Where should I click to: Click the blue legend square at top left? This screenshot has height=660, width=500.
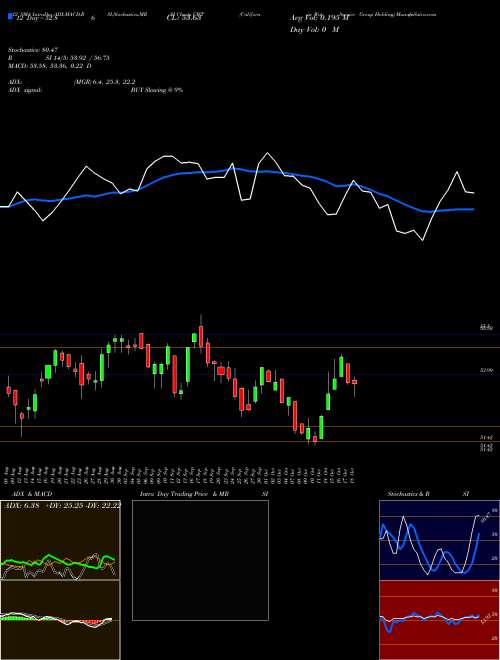coord(10,17)
